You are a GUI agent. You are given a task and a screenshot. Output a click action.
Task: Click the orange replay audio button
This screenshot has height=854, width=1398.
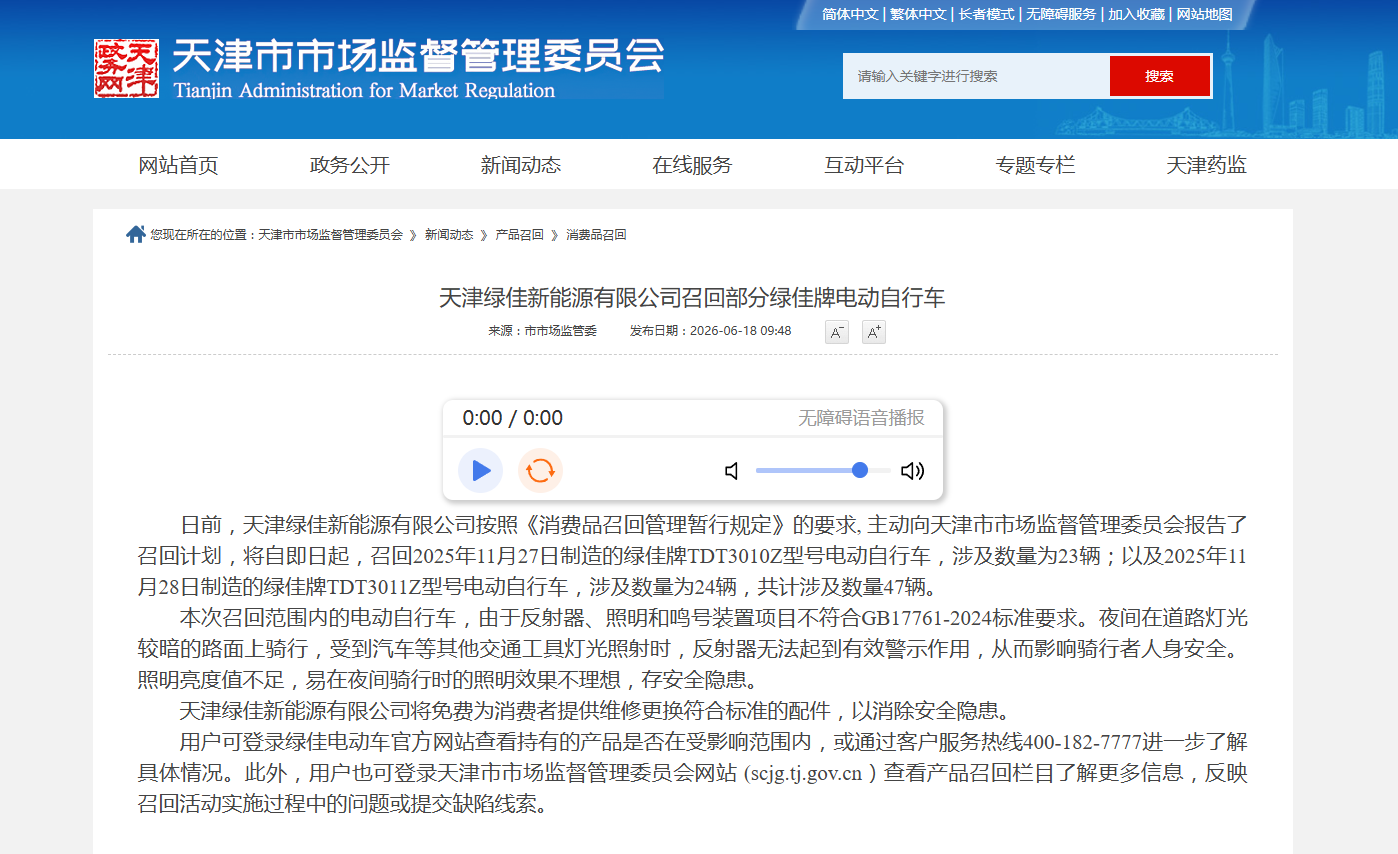(540, 470)
